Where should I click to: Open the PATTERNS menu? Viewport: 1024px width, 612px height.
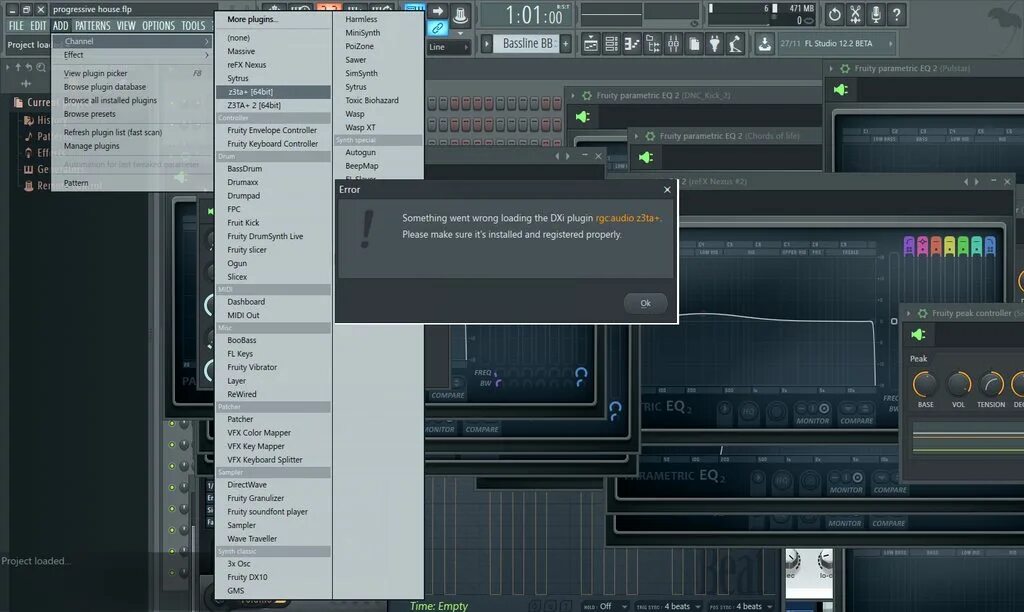[92, 25]
